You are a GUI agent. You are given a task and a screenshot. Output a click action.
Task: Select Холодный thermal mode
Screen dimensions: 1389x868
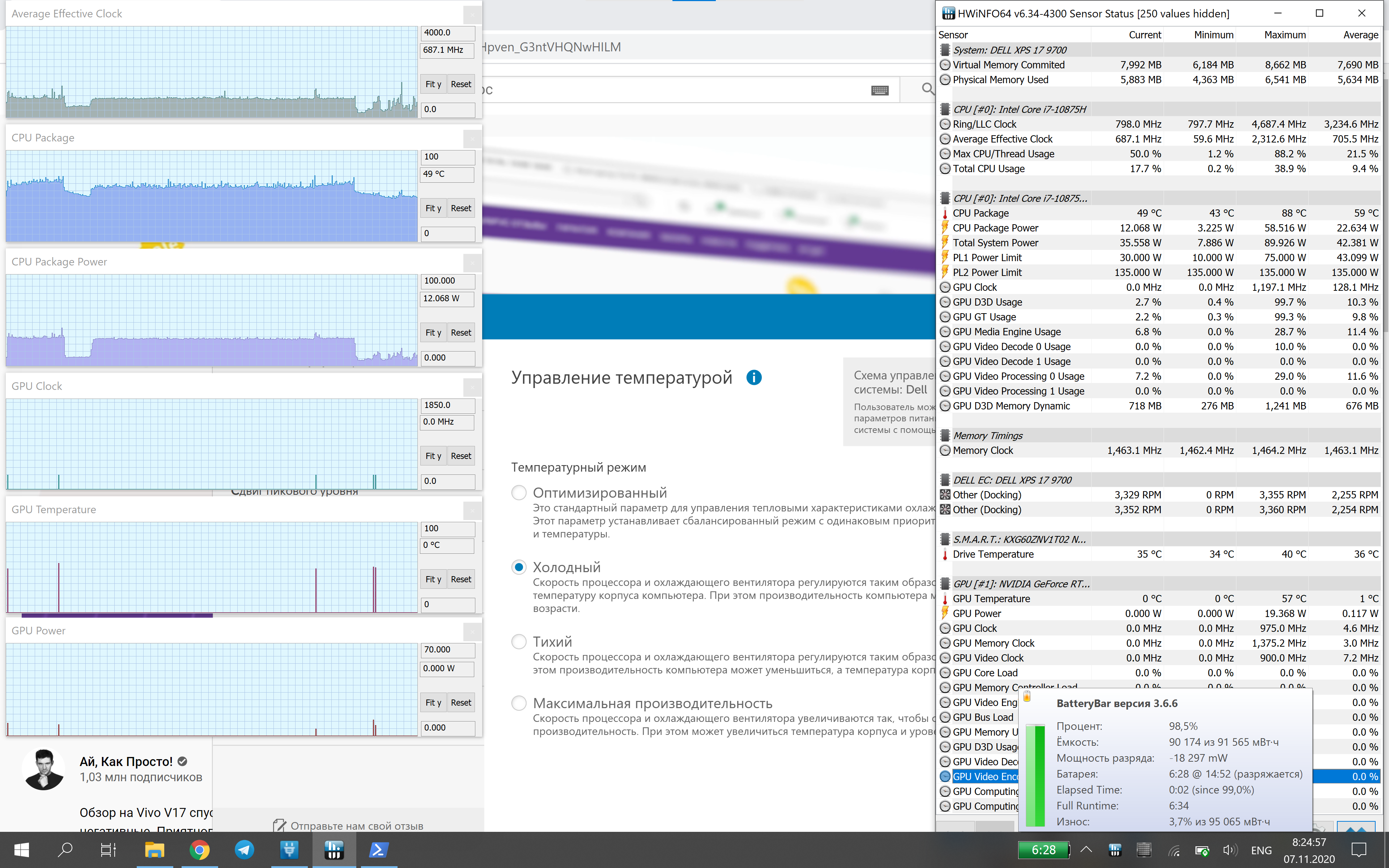519,567
